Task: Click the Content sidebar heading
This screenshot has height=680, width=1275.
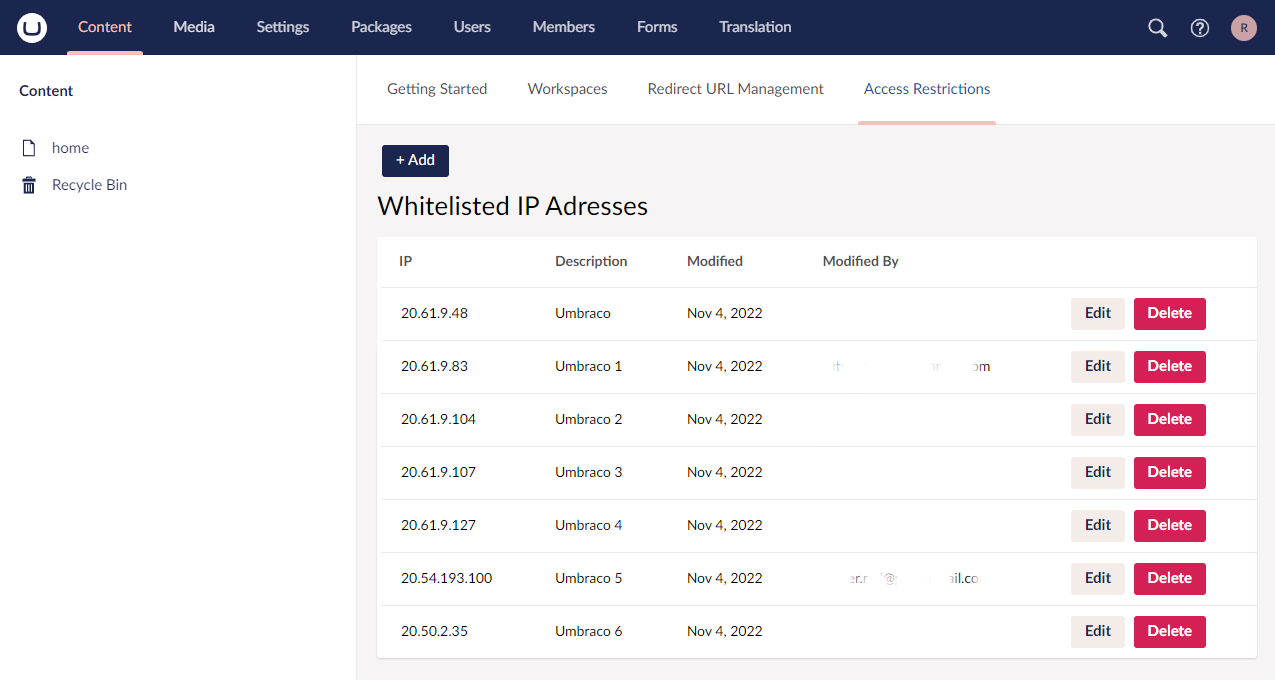Action: click(46, 91)
